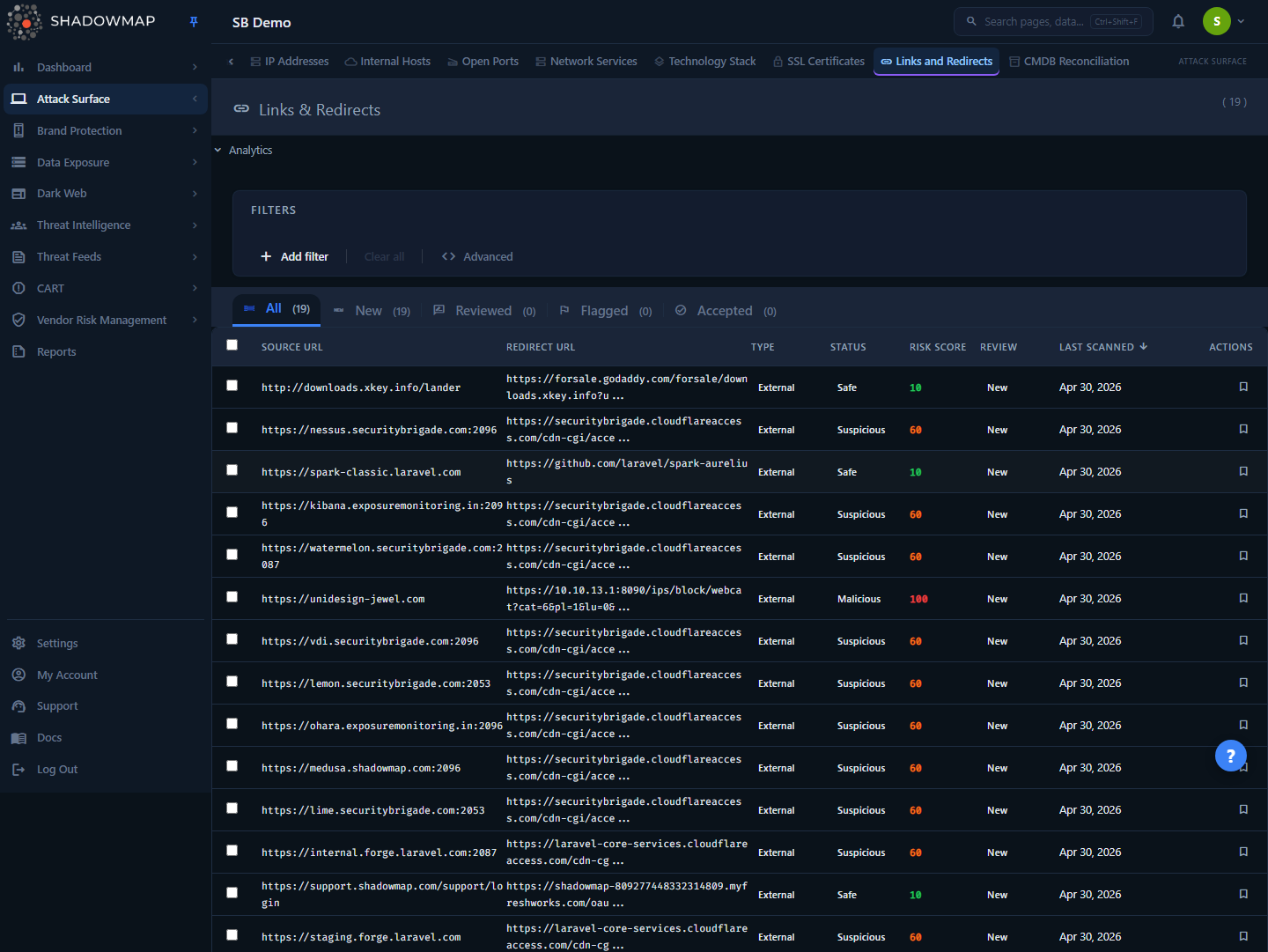Open Docs in sidebar
Image resolution: width=1268 pixels, height=952 pixels.
[49, 738]
